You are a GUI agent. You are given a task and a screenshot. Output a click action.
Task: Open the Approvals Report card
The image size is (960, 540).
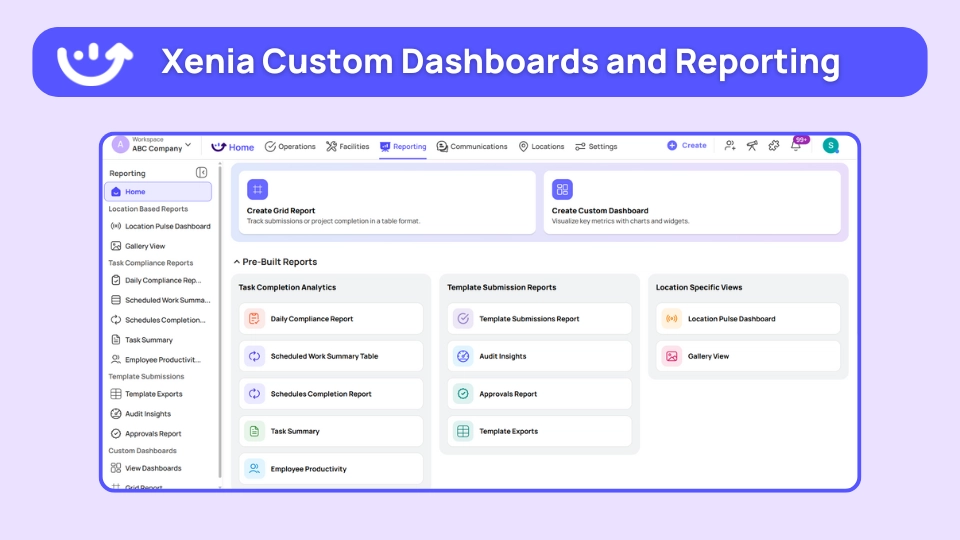click(539, 394)
